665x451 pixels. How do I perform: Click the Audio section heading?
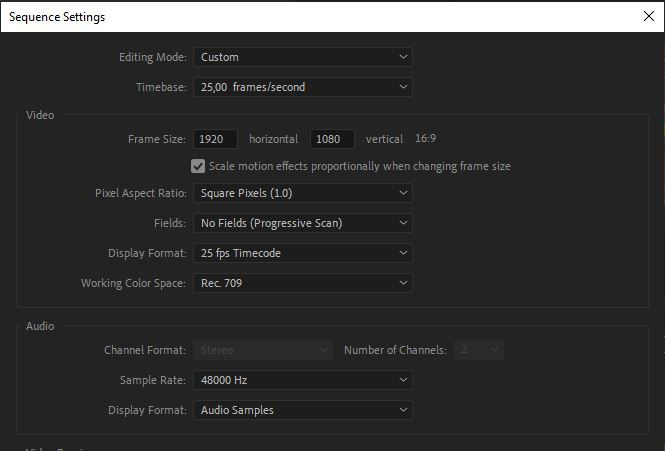tap(40, 326)
